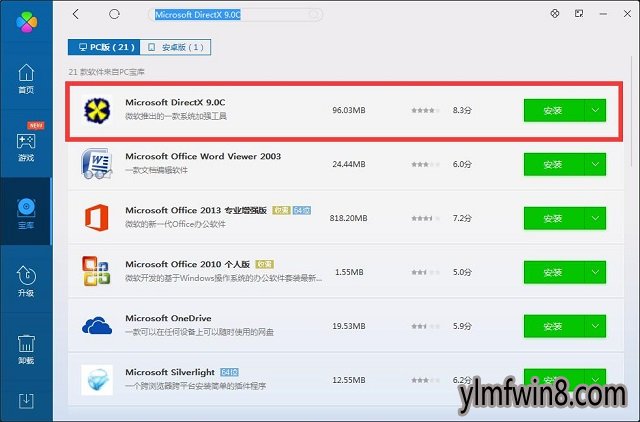Open the Microsoft Office Word Viewer 2003 title
Viewport: 640px width, 422px height.
click(203, 156)
